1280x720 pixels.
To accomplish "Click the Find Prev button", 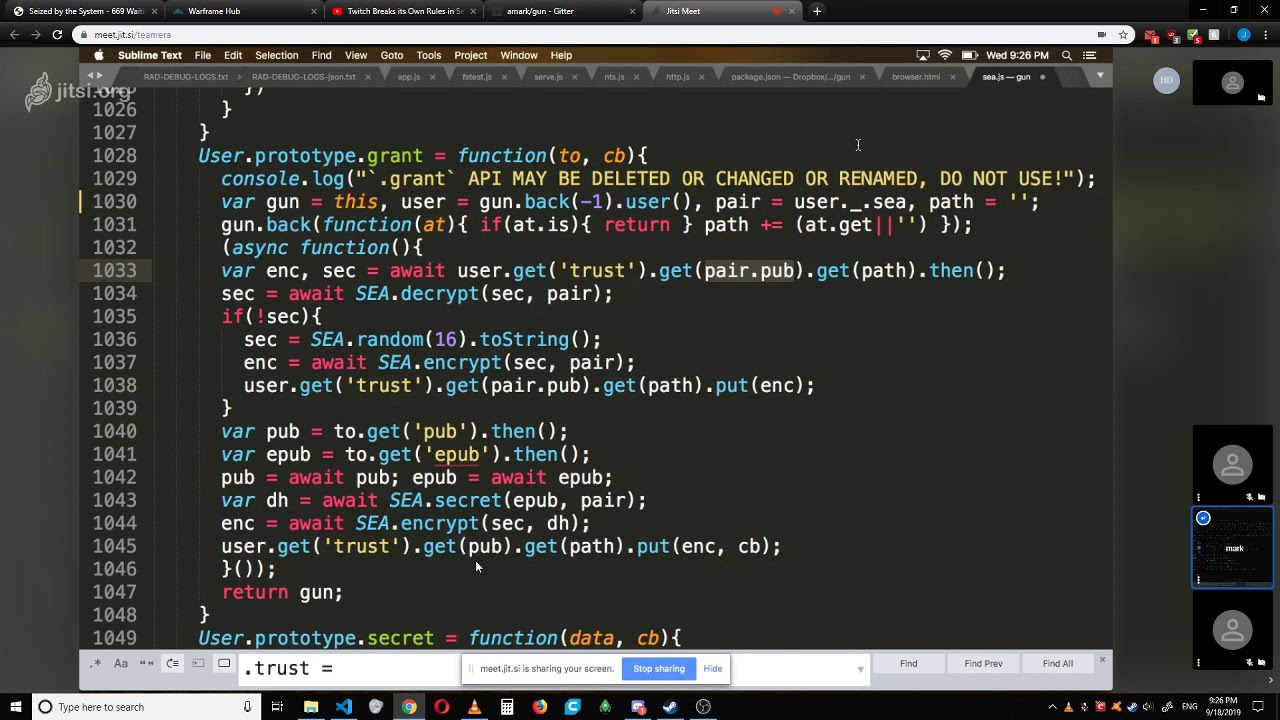I will [x=983, y=664].
